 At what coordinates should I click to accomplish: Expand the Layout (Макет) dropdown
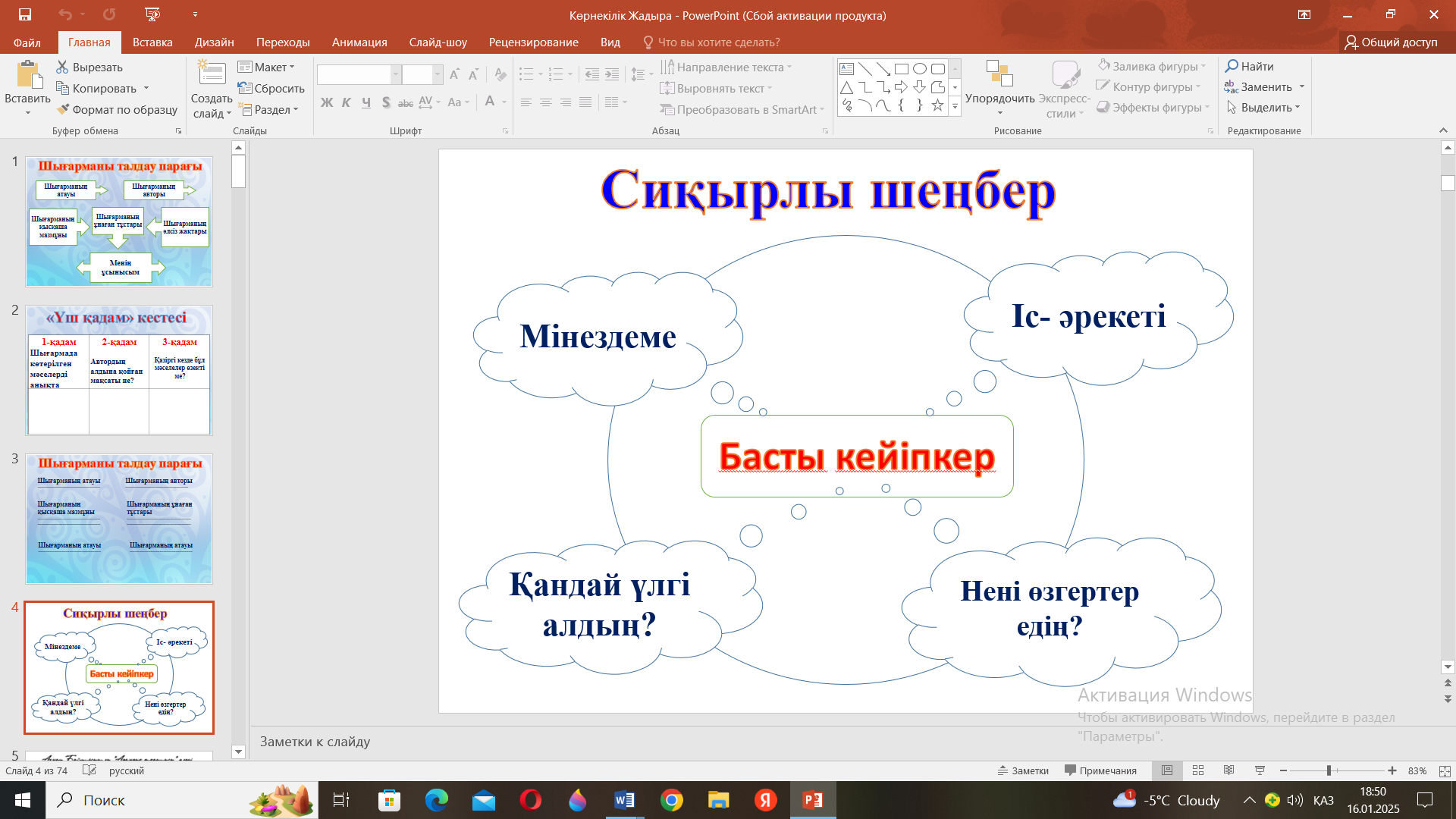click(267, 67)
